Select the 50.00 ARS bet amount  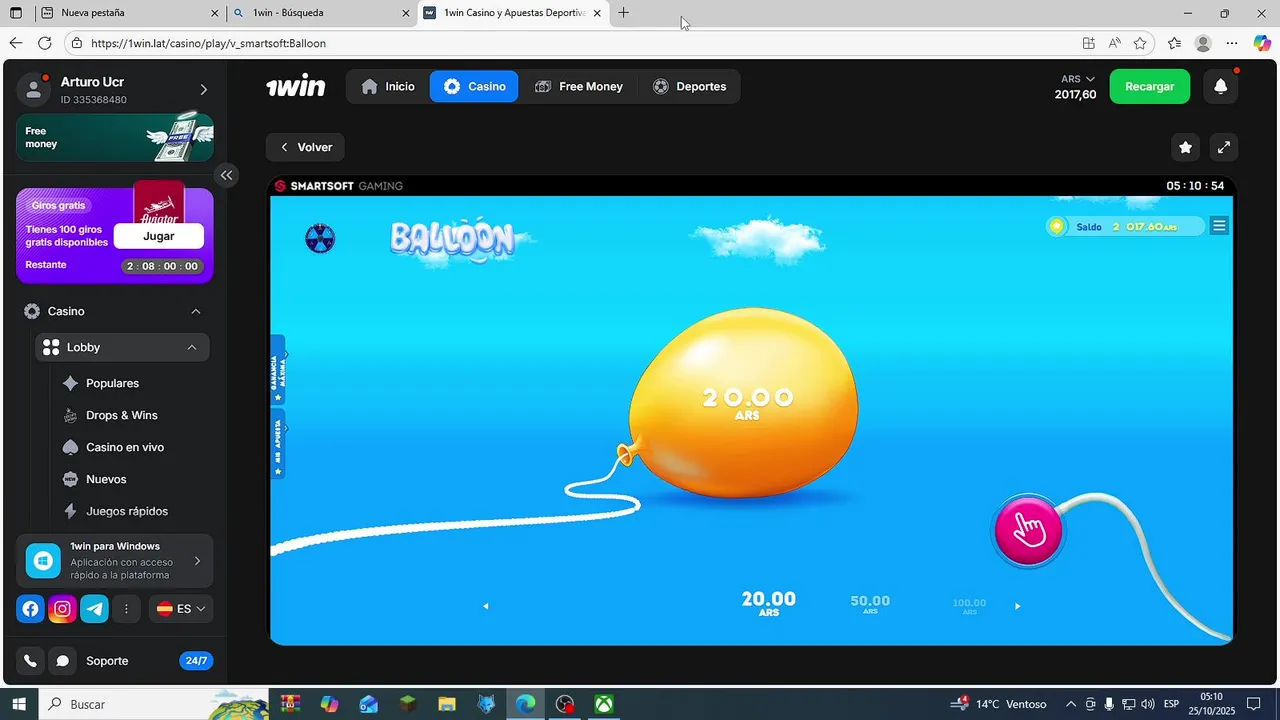click(870, 604)
